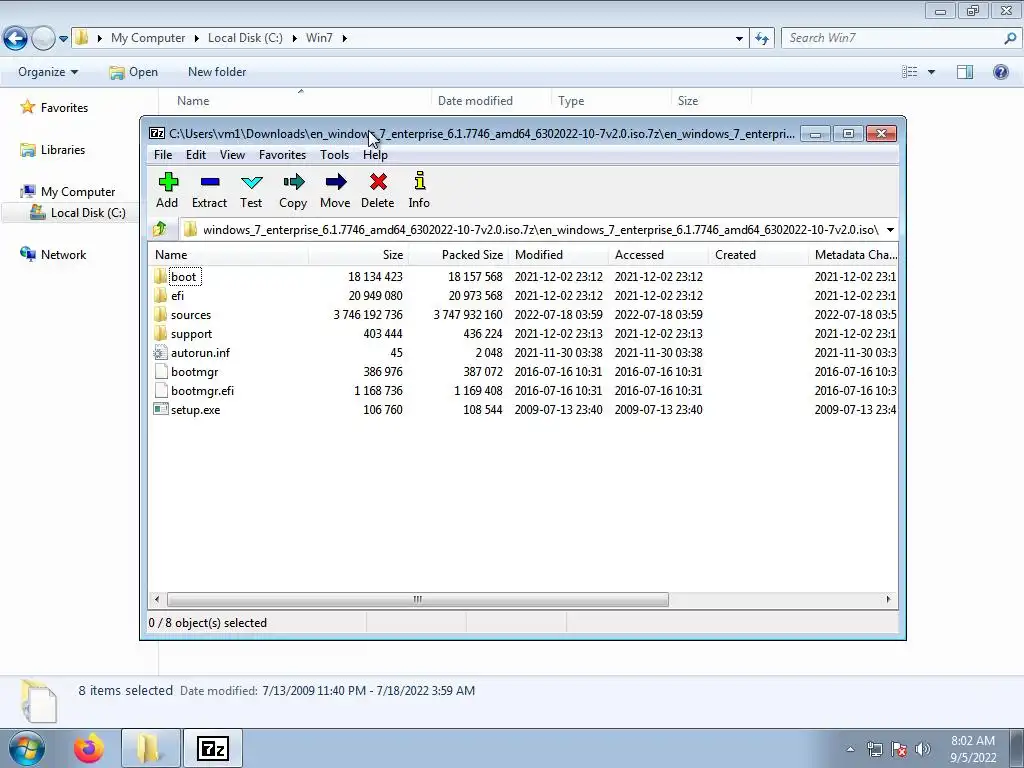Expand breadcrumb arrow after My Computer
Image resolution: width=1024 pixels, height=768 pixels.
click(x=196, y=39)
